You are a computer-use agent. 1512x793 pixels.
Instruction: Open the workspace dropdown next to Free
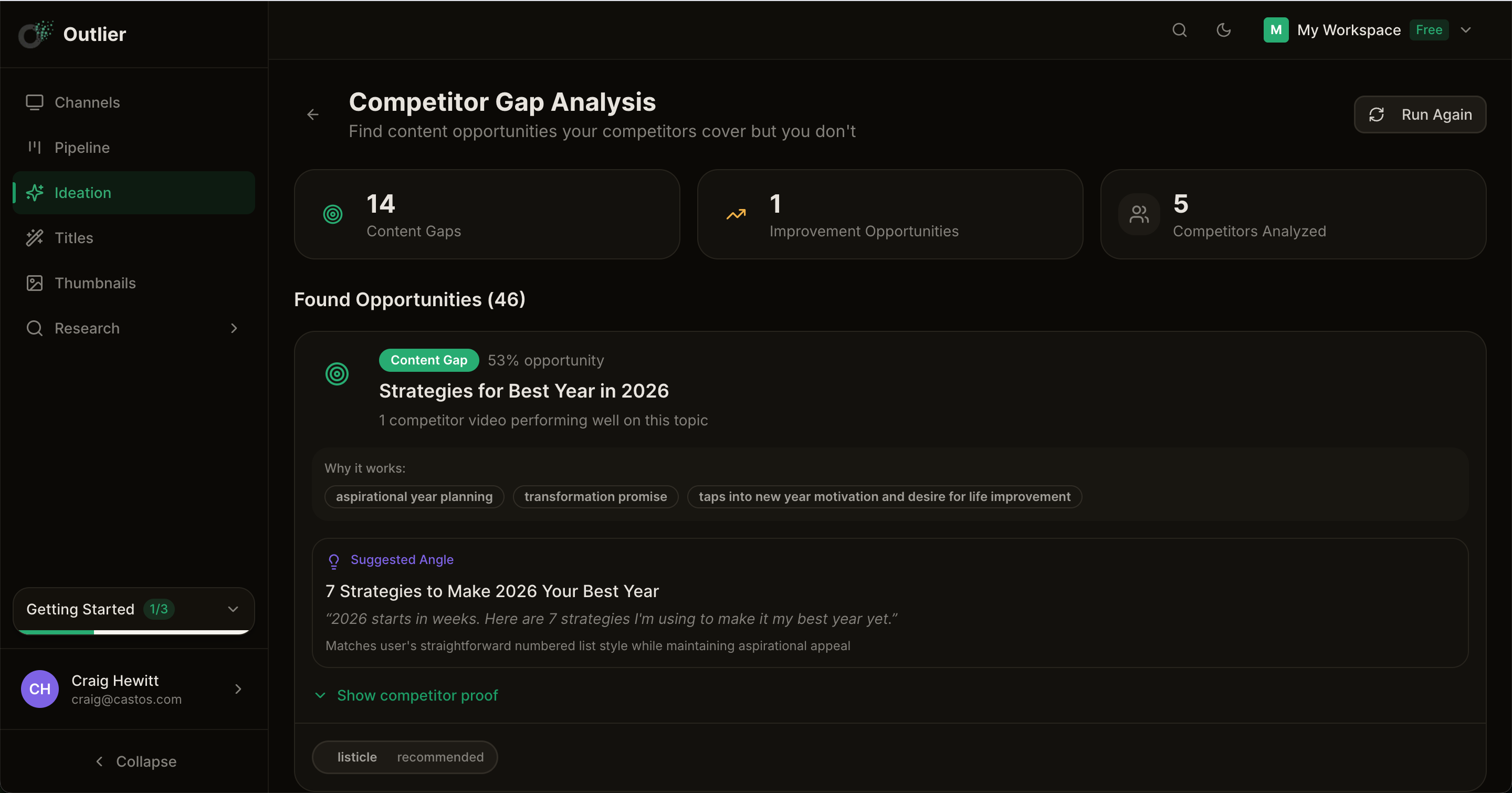tap(1466, 30)
